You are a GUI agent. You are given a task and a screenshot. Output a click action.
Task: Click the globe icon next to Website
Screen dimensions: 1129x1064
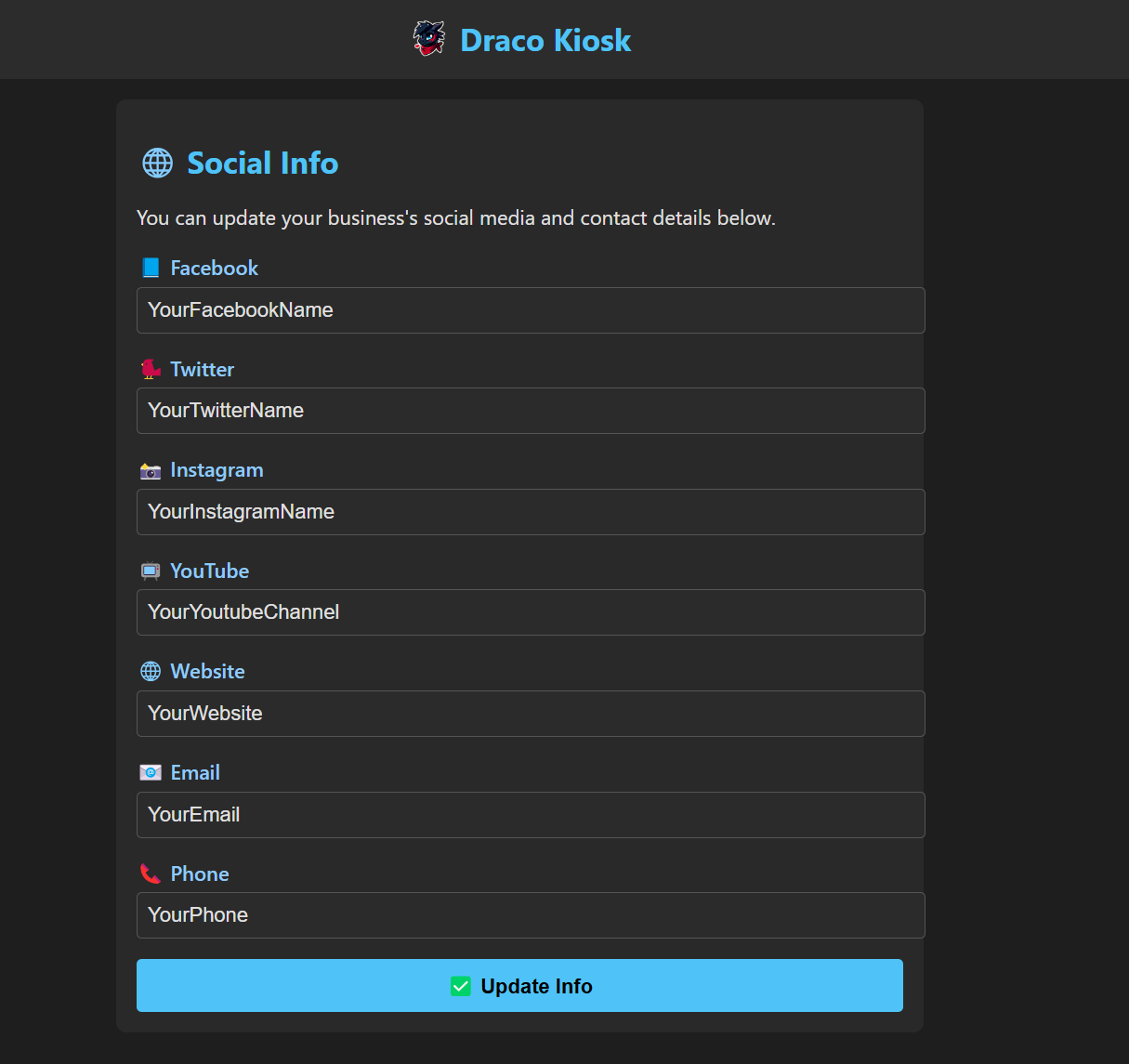[x=151, y=671]
